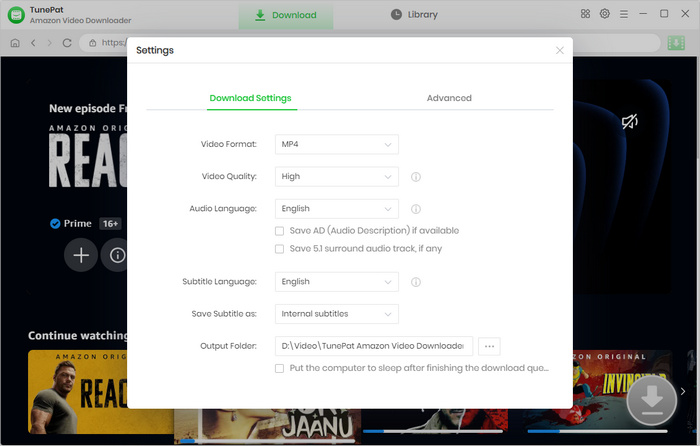Expand the Video Quality dropdown set to High
The image size is (700, 446).
point(337,177)
